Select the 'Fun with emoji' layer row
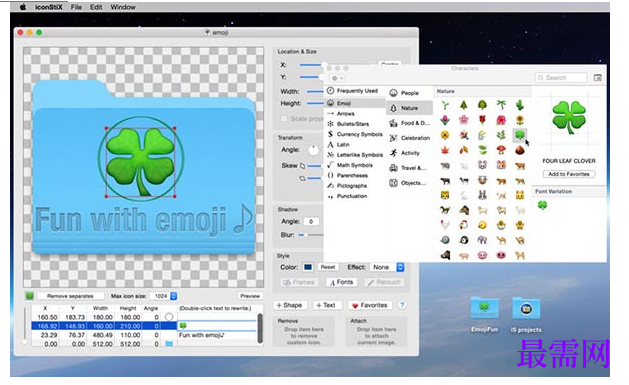The width and height of the screenshot is (629, 385). tap(144, 335)
